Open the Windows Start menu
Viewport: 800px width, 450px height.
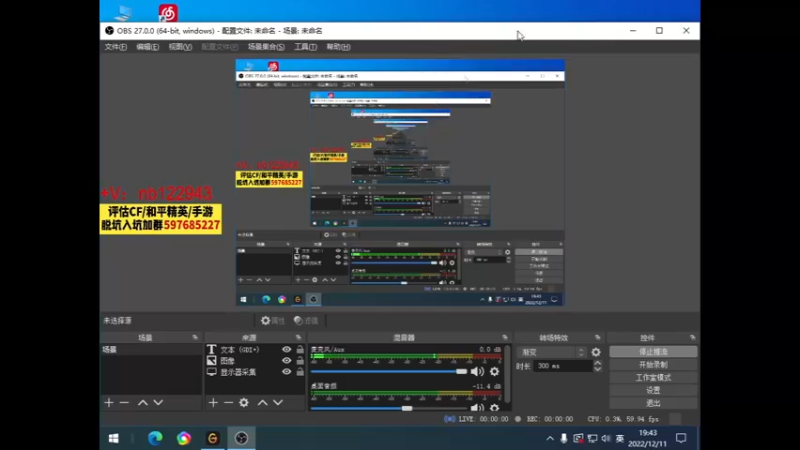click(x=114, y=438)
